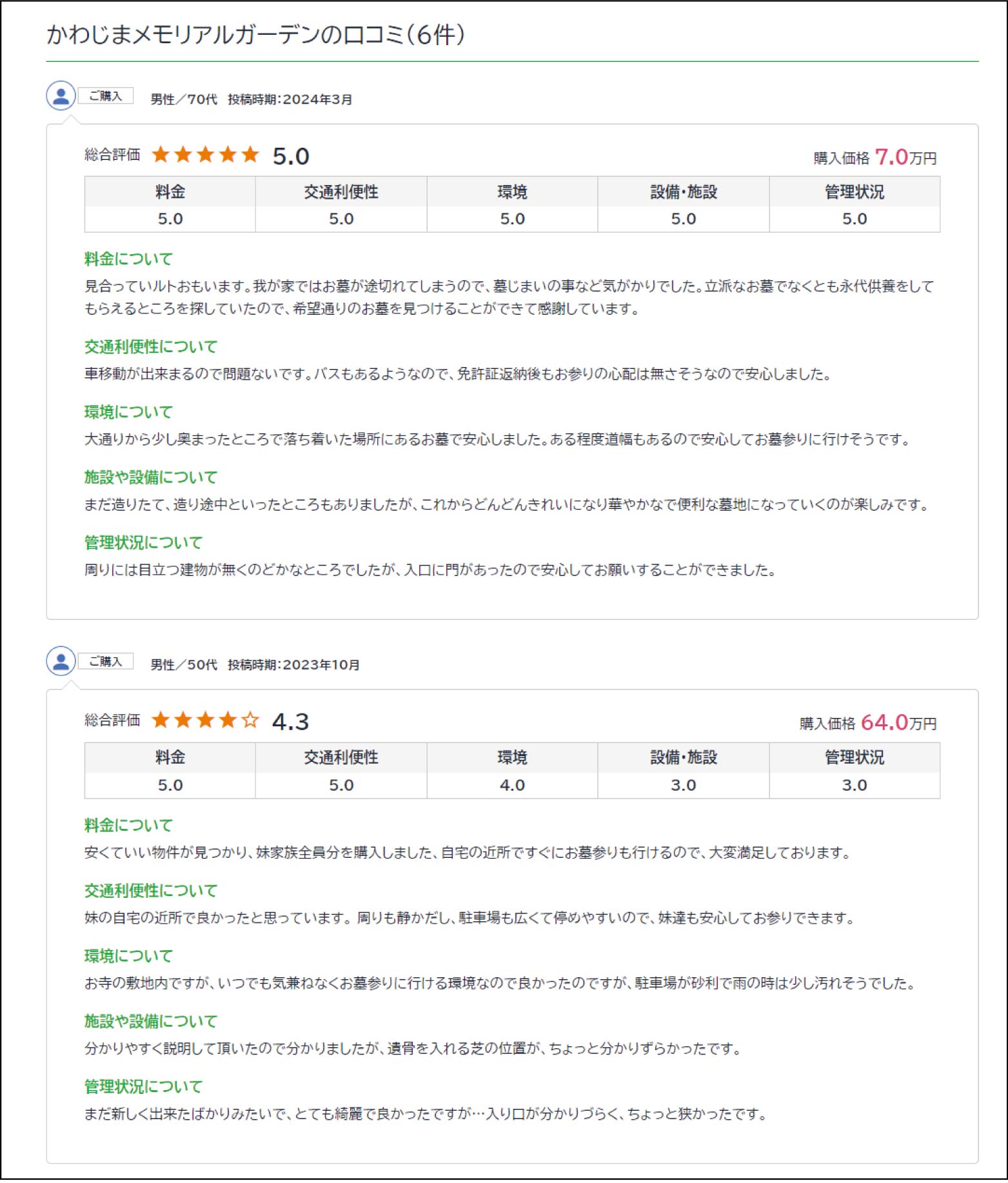Click the empty fifth star in the second review
Screen dimensions: 1008x1183
[250, 721]
